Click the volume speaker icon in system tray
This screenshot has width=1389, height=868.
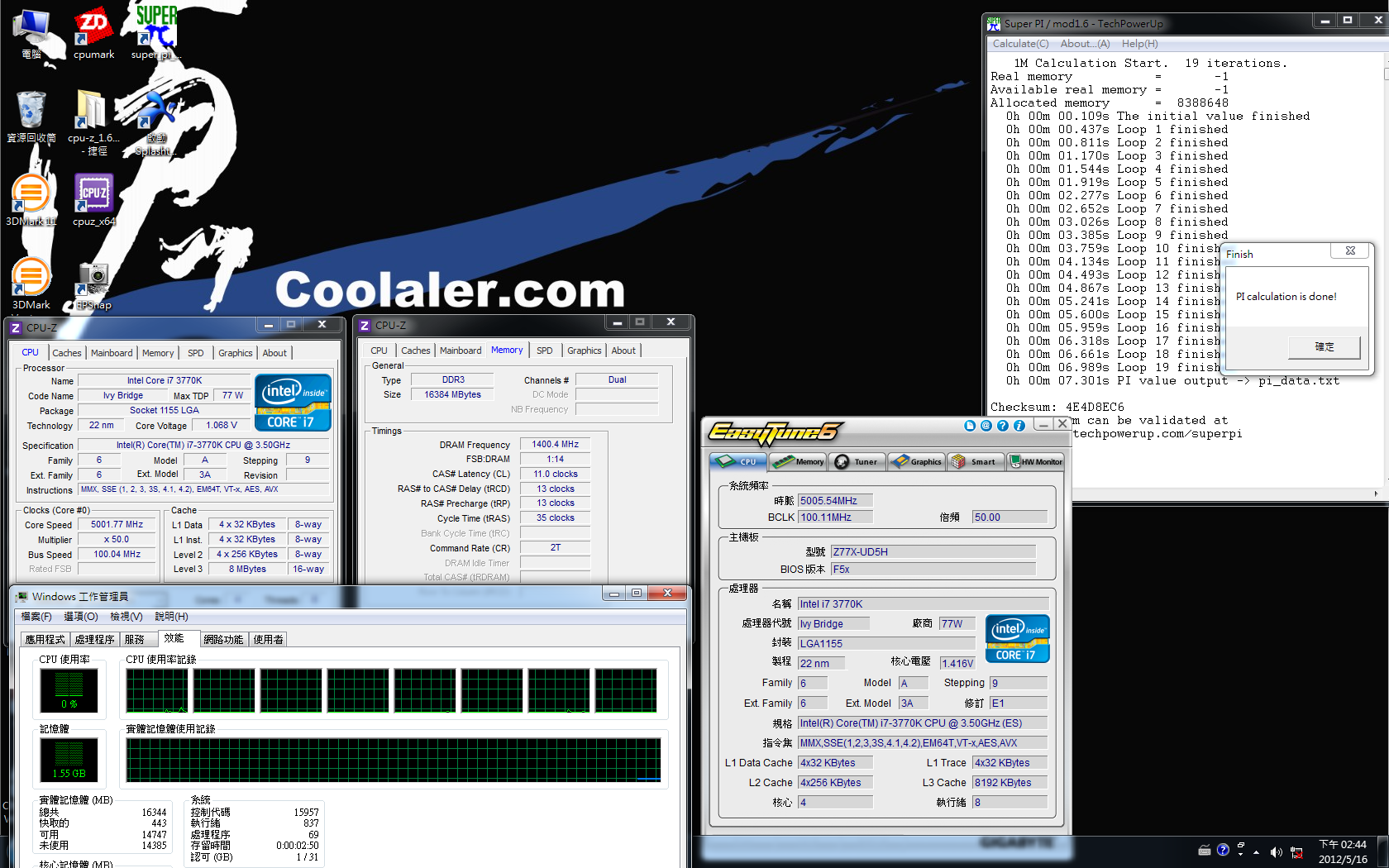click(1276, 852)
